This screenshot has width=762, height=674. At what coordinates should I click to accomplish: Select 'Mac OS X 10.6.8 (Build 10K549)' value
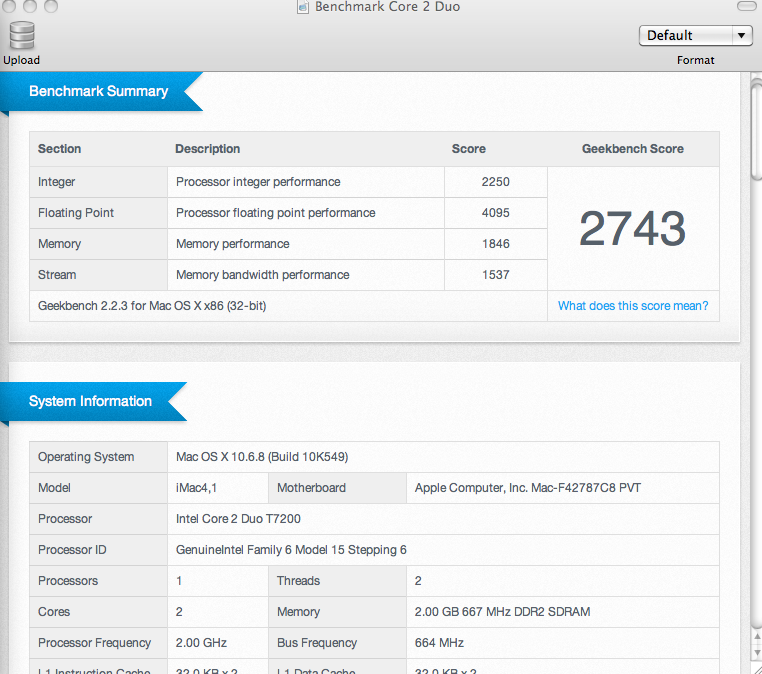coord(262,457)
